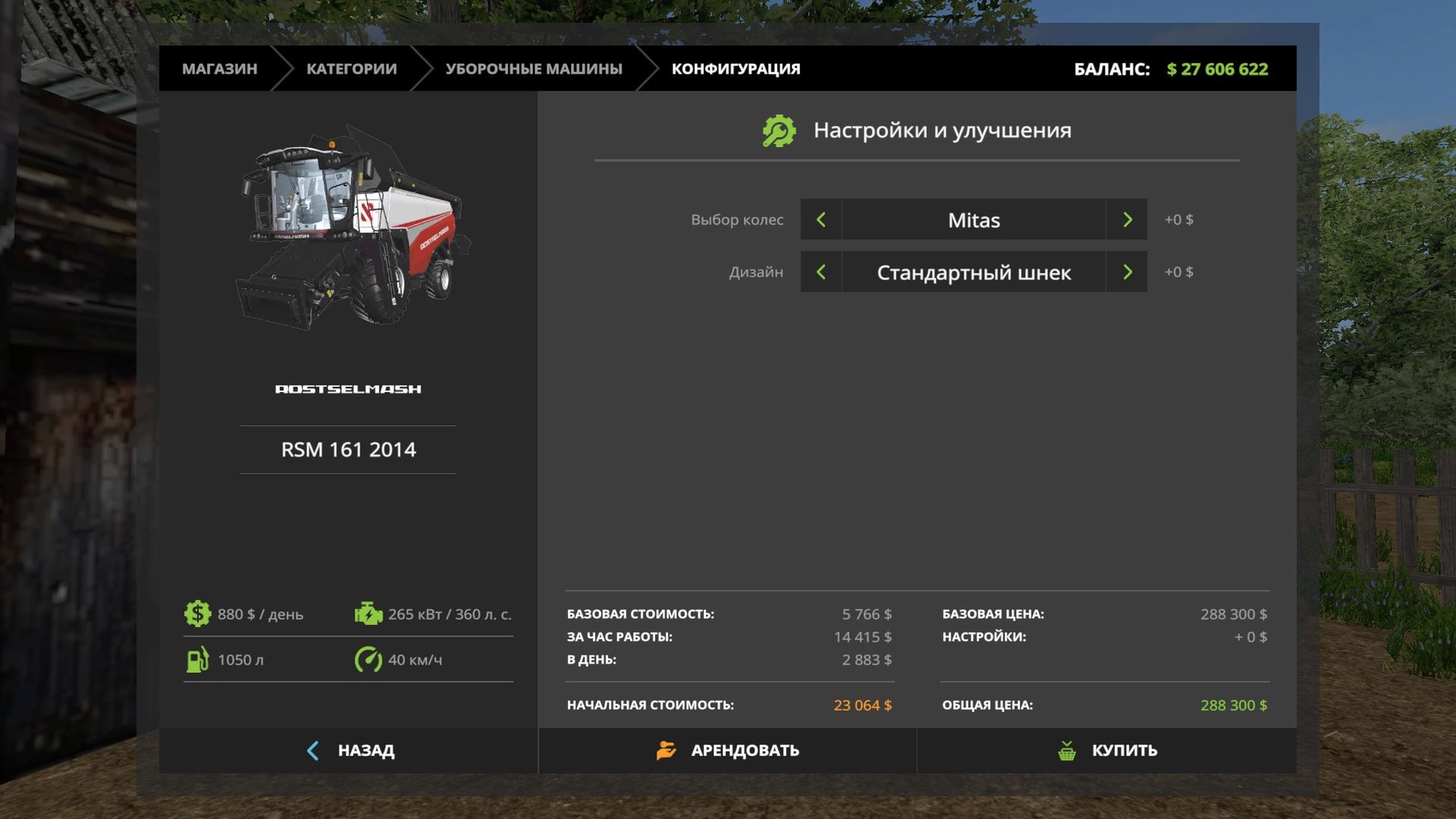Click the fuel pump capacity icon
The image size is (1456, 819).
[197, 660]
